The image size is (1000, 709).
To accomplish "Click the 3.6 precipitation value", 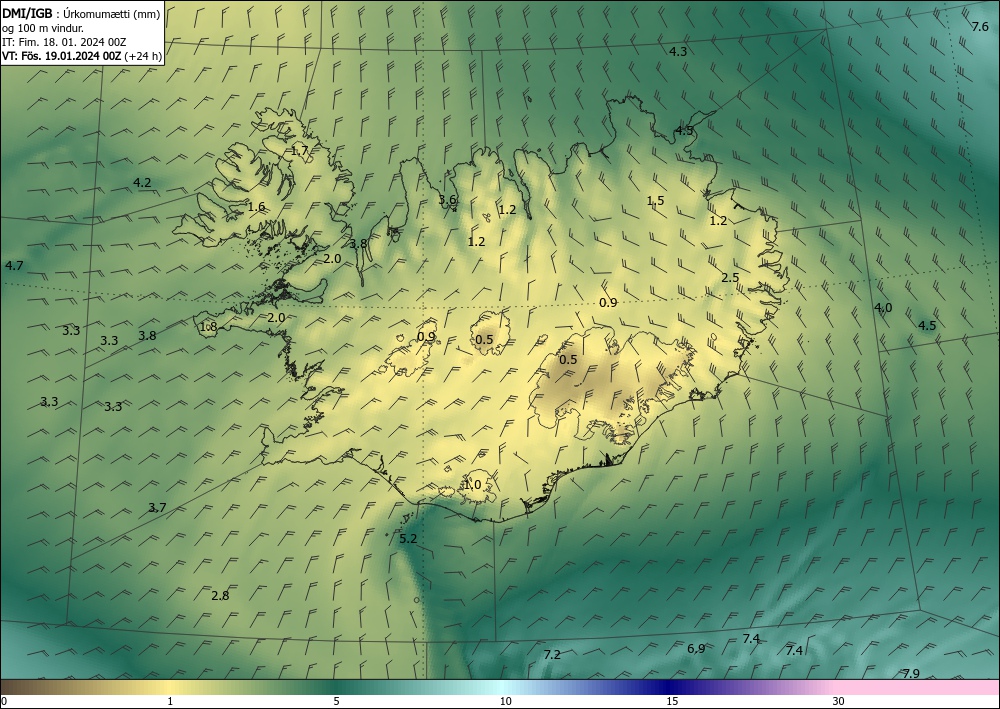I will (447, 200).
